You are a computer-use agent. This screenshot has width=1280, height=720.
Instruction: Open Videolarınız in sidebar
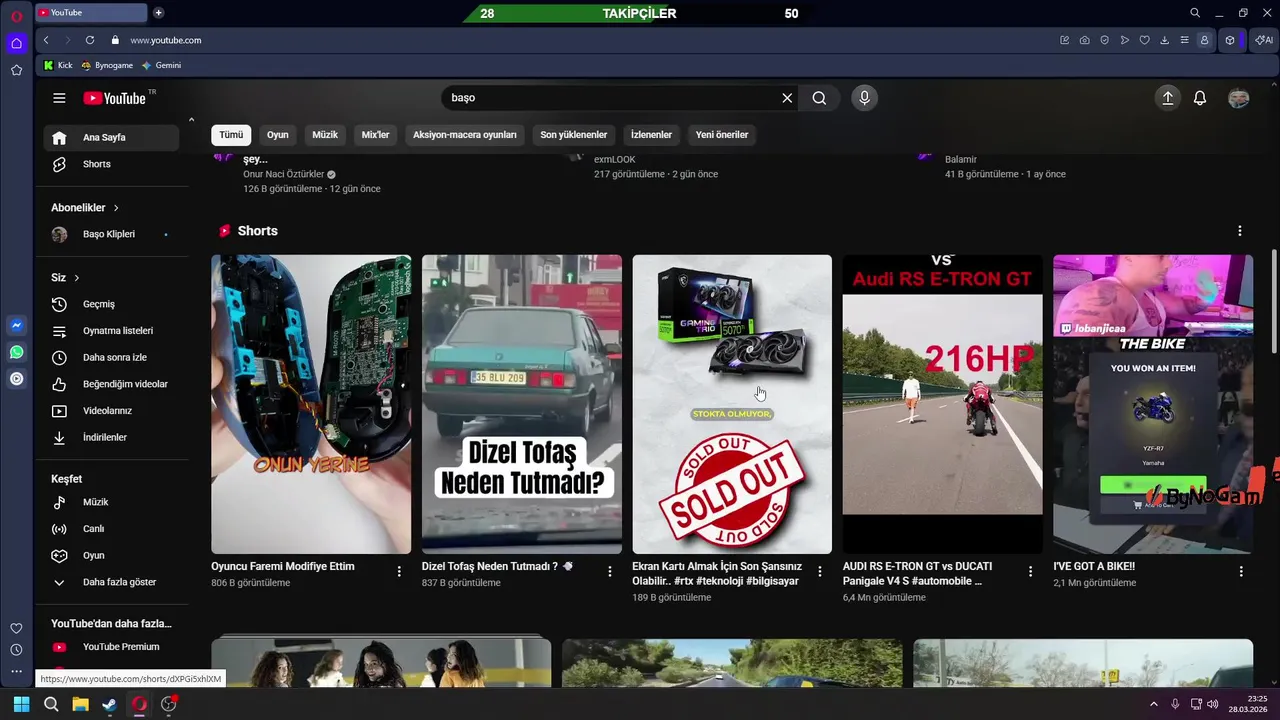[111, 411]
